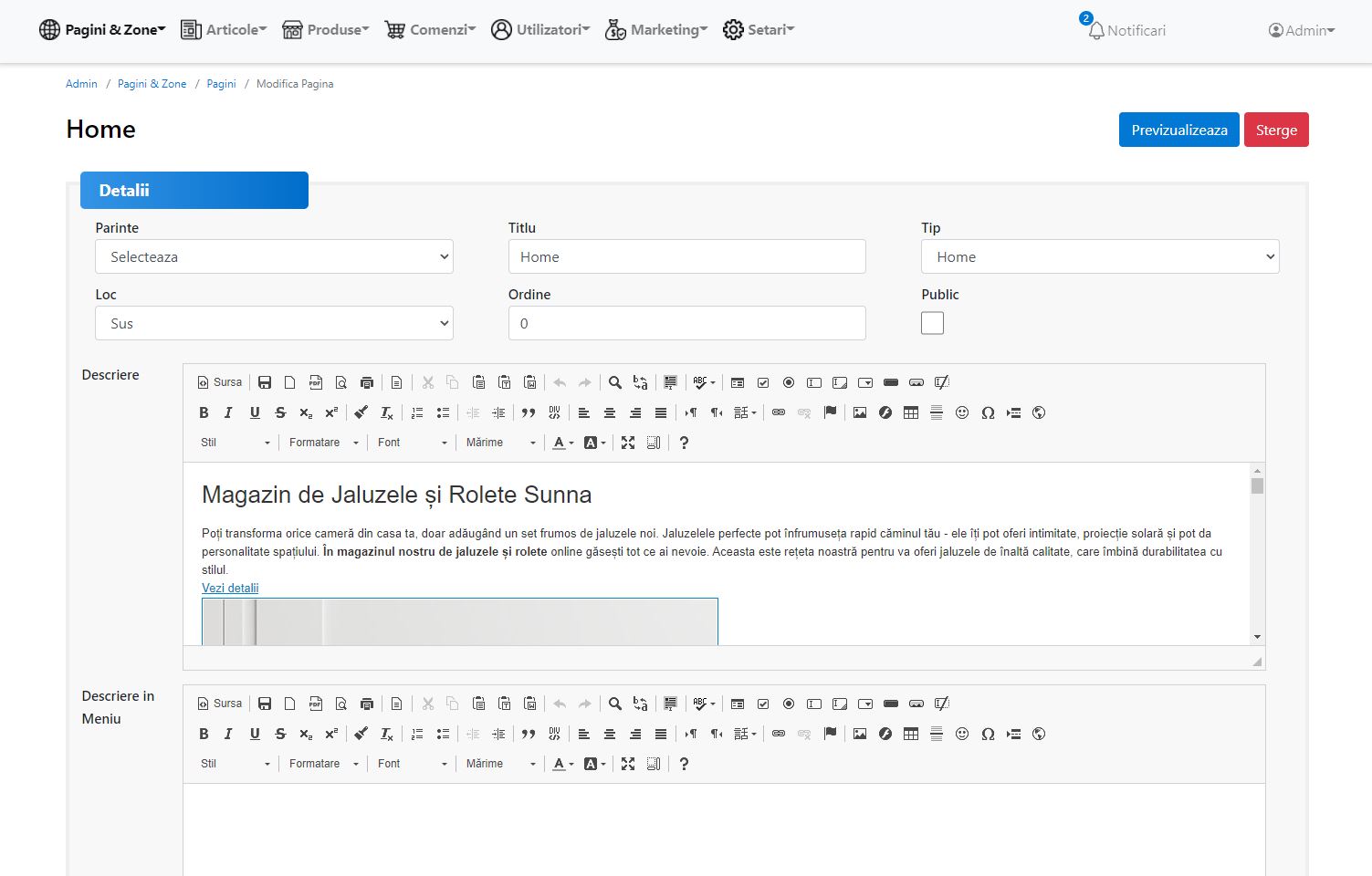This screenshot has width=1372, height=876.
Task: Insert Image in the Descriere editor
Action: [x=860, y=412]
